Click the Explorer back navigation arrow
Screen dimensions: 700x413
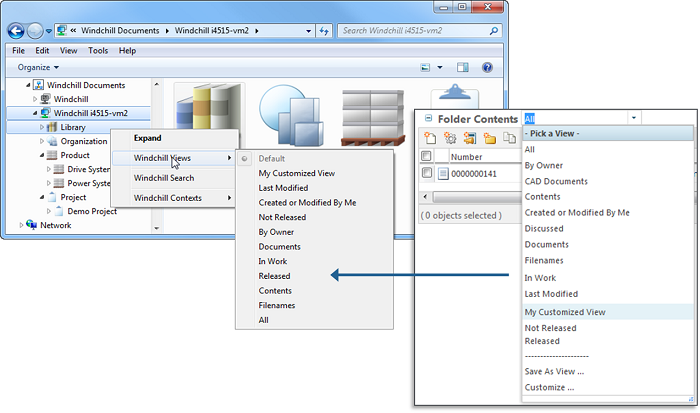(16, 31)
